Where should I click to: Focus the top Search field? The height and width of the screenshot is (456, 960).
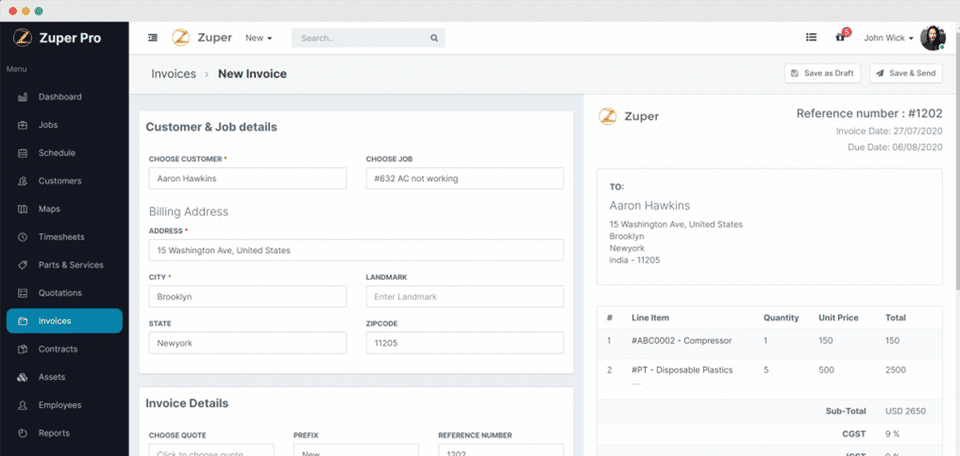(x=368, y=38)
